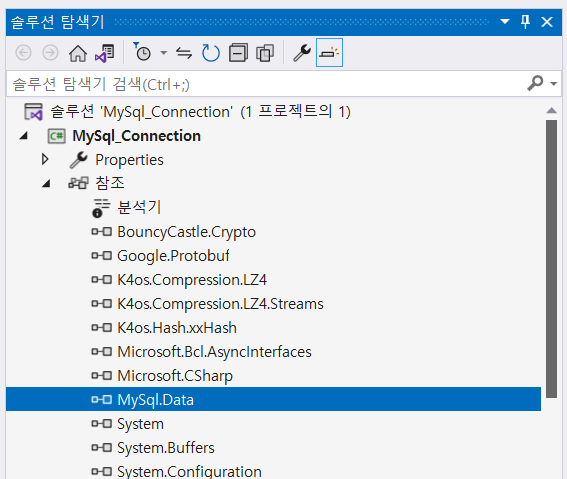This screenshot has height=479, width=567.
Task: Click the Forward navigation arrow
Action: click(50, 53)
